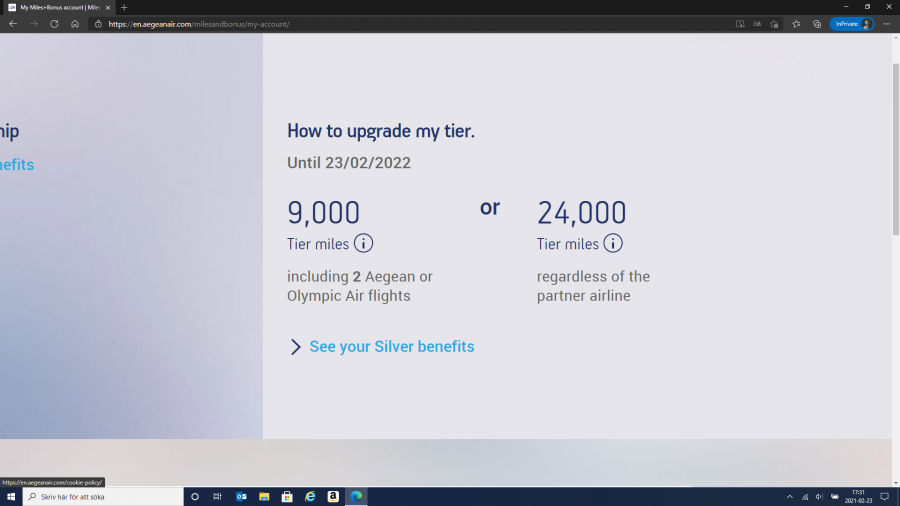Screen dimensions: 900x506
Task: Expand the chevron before See your Silver benefits
Action: tap(296, 347)
